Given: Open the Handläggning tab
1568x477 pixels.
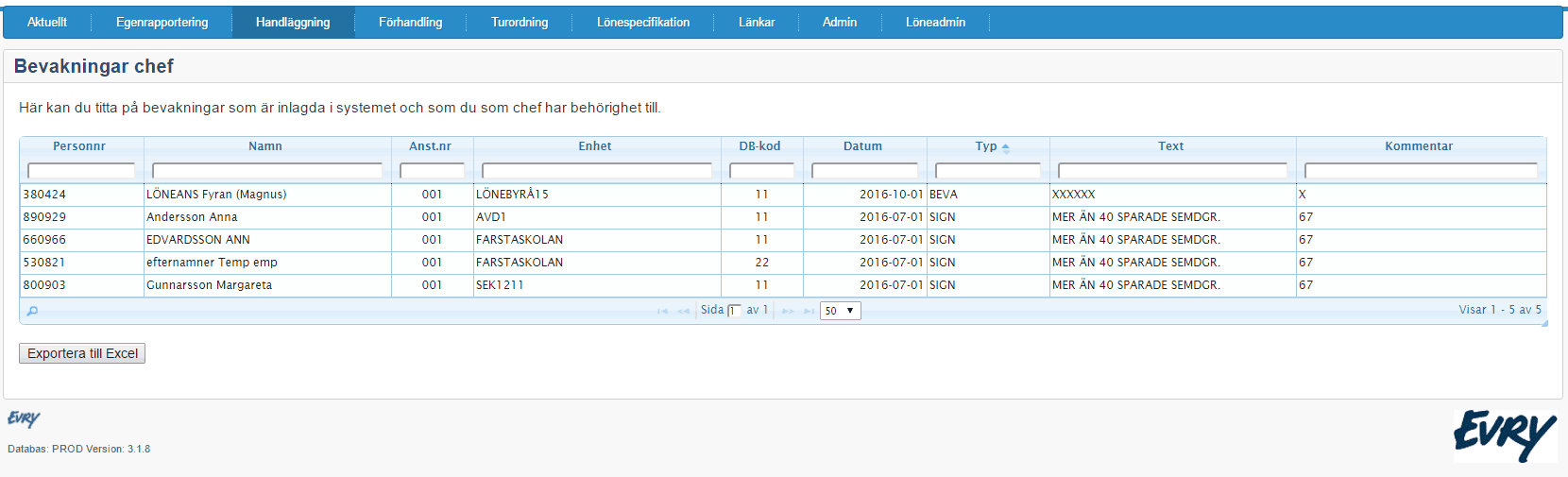Looking at the screenshot, I should 293,23.
